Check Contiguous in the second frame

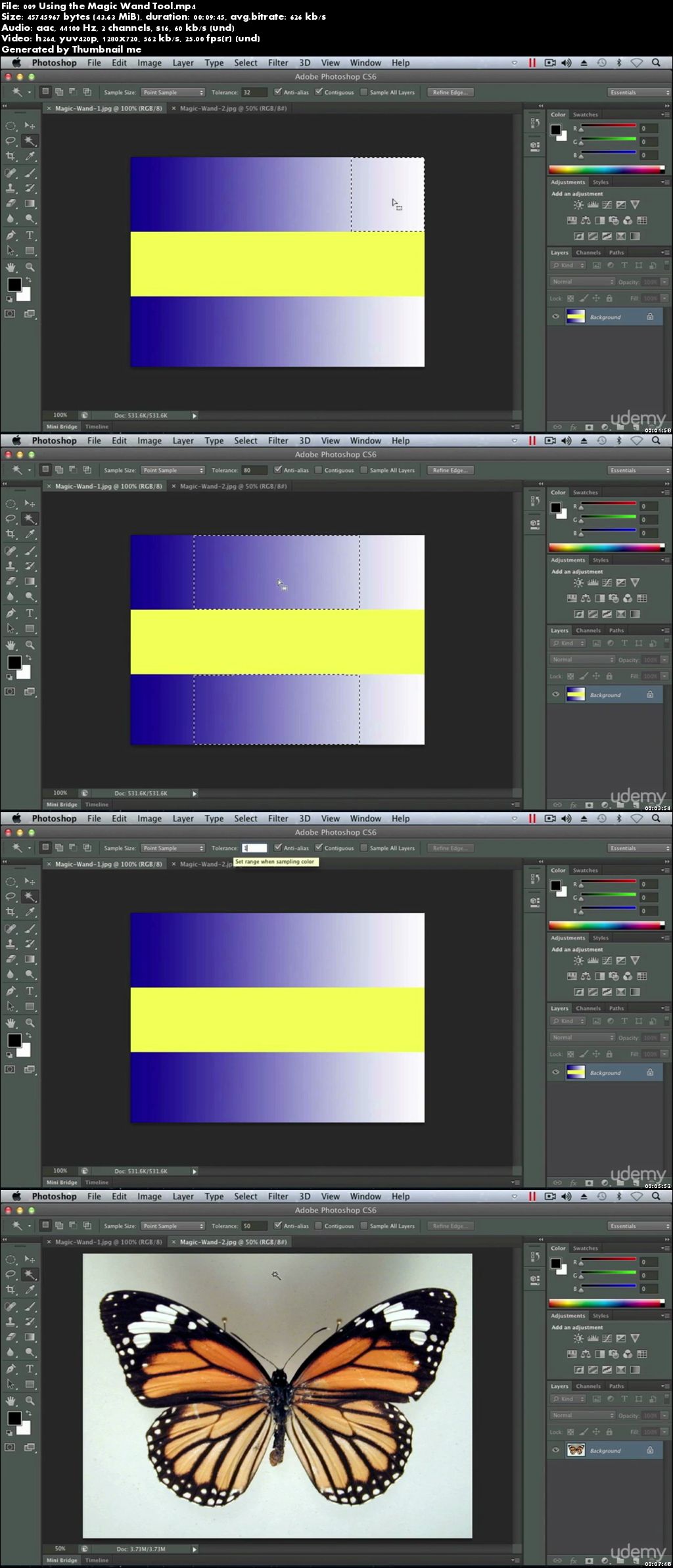point(319,470)
